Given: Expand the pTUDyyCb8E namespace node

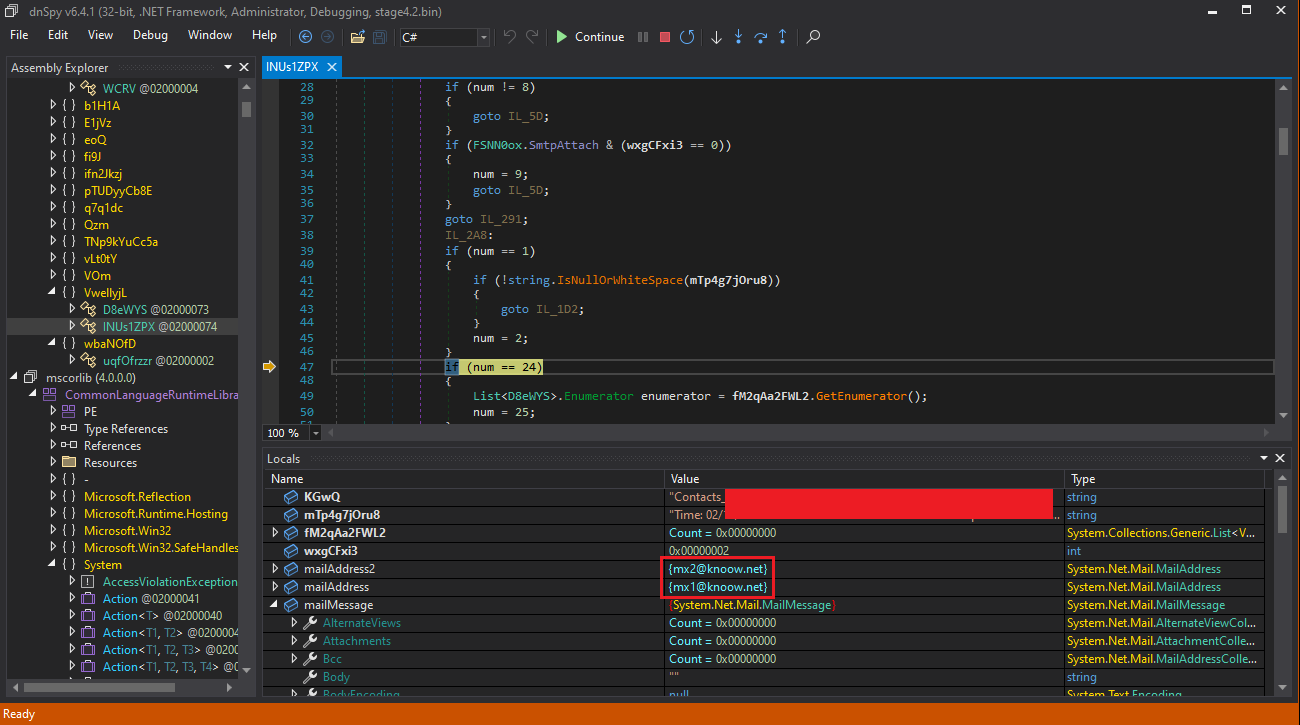Looking at the screenshot, I should point(54,190).
